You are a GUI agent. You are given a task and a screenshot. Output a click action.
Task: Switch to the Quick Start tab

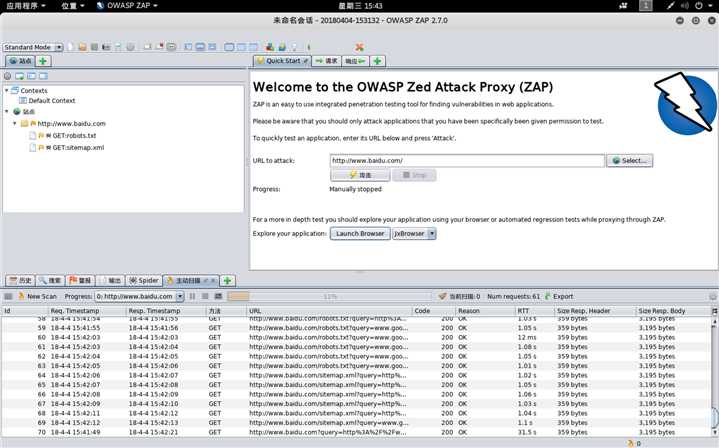click(x=282, y=61)
